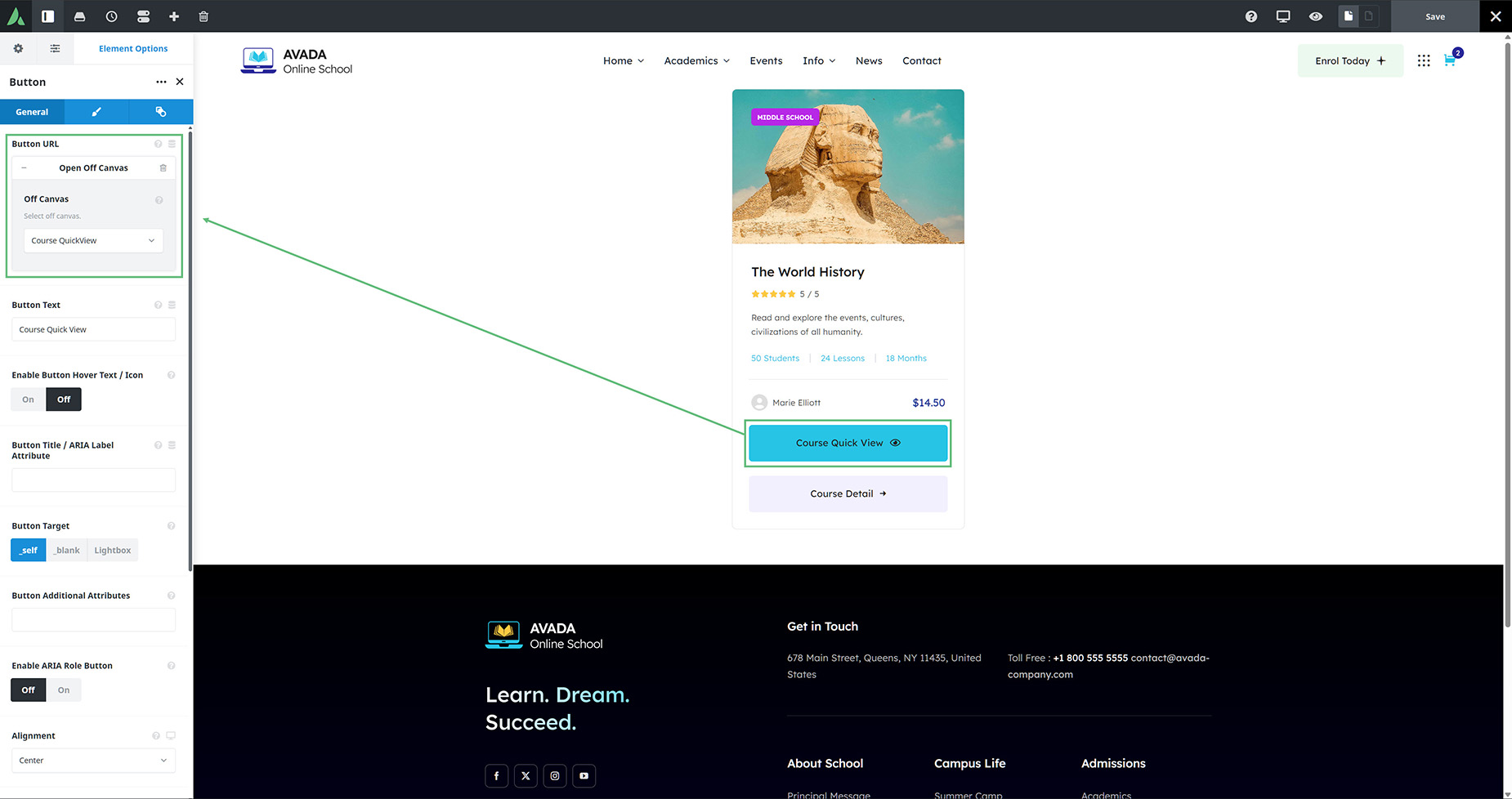Click the trash icon in top toolbar
1512x799 pixels.
(x=204, y=16)
